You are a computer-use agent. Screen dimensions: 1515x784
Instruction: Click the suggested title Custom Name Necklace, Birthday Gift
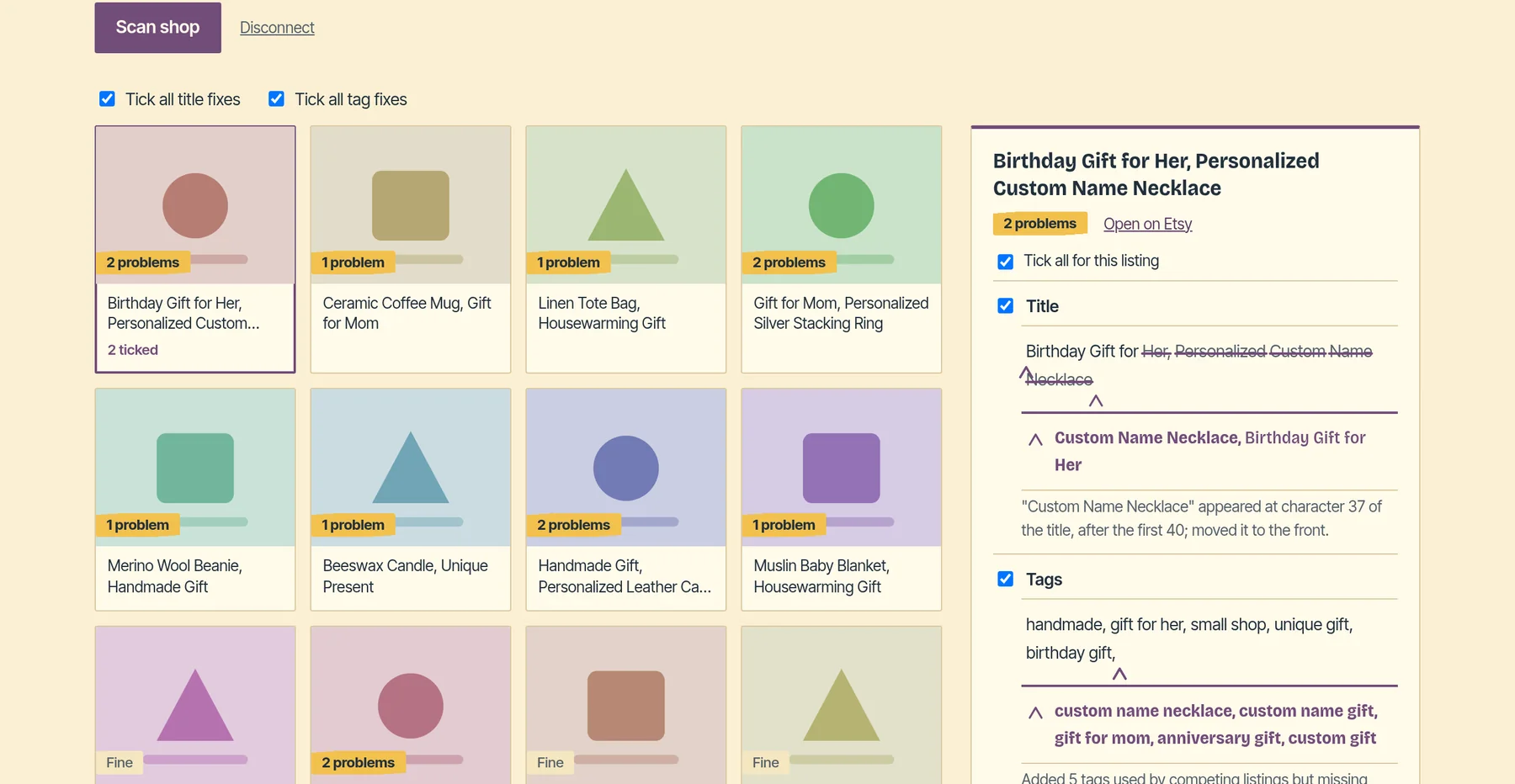click(x=1210, y=451)
